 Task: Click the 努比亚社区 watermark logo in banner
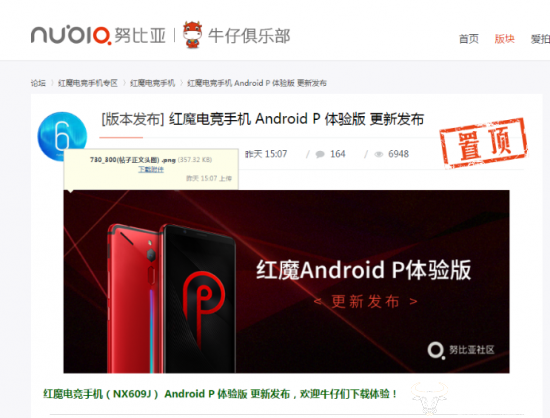tap(461, 350)
